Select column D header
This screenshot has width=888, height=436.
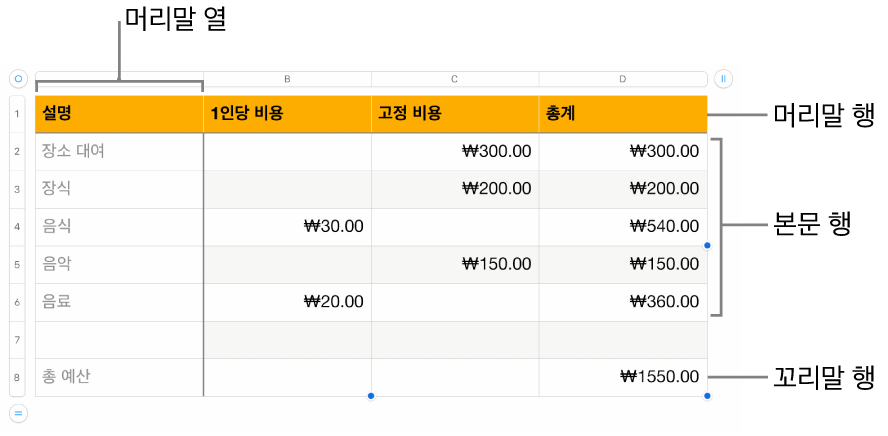(x=622, y=78)
